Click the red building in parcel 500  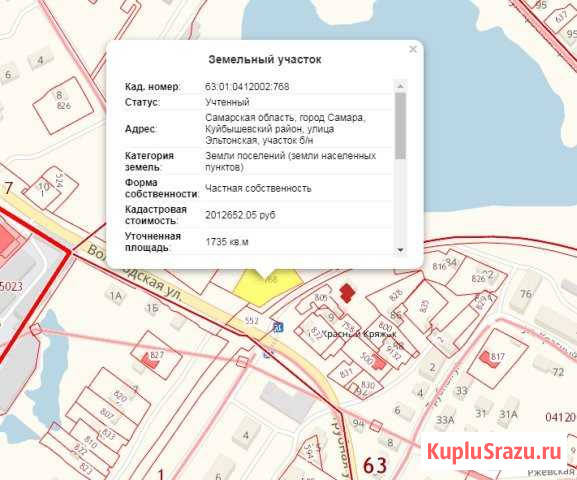[379, 362]
